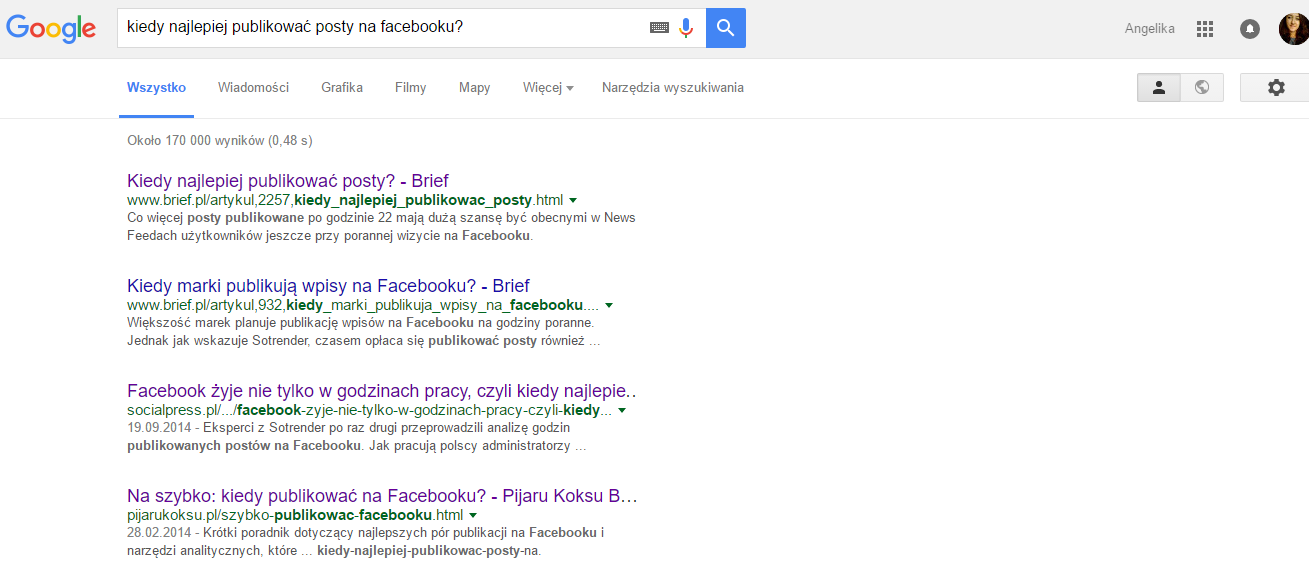Click the URL www.brief.pl/artykul,932
This screenshot has width=1309, height=571.
tap(363, 305)
